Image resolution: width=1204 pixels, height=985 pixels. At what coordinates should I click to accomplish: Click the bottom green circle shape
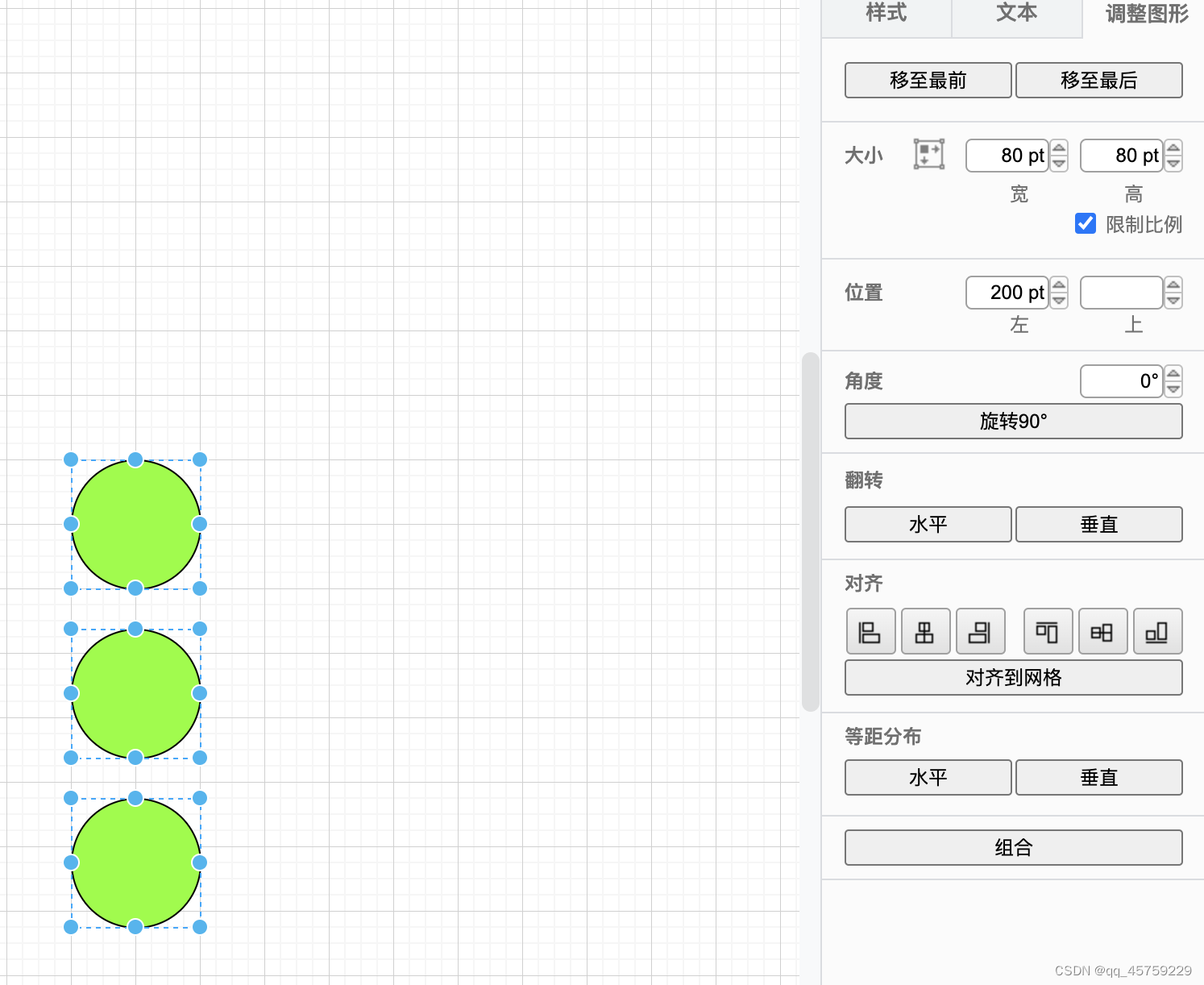point(135,862)
